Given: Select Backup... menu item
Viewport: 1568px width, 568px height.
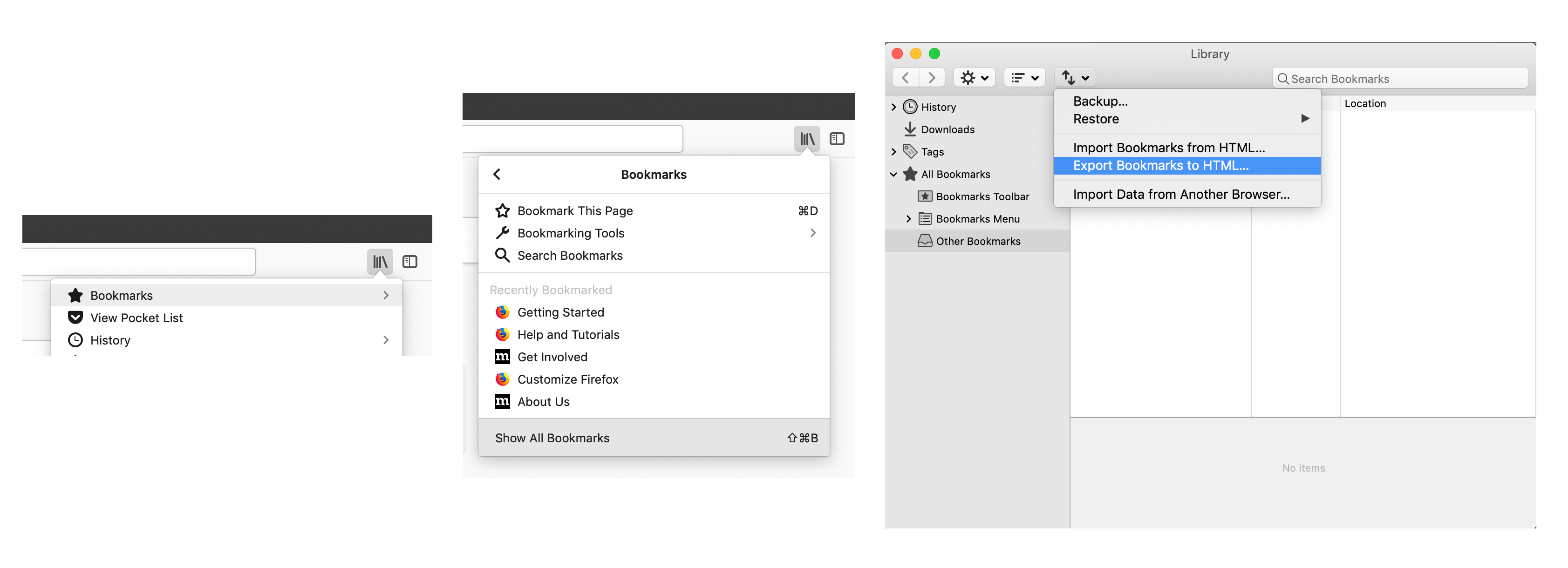Looking at the screenshot, I should click(1187, 101).
